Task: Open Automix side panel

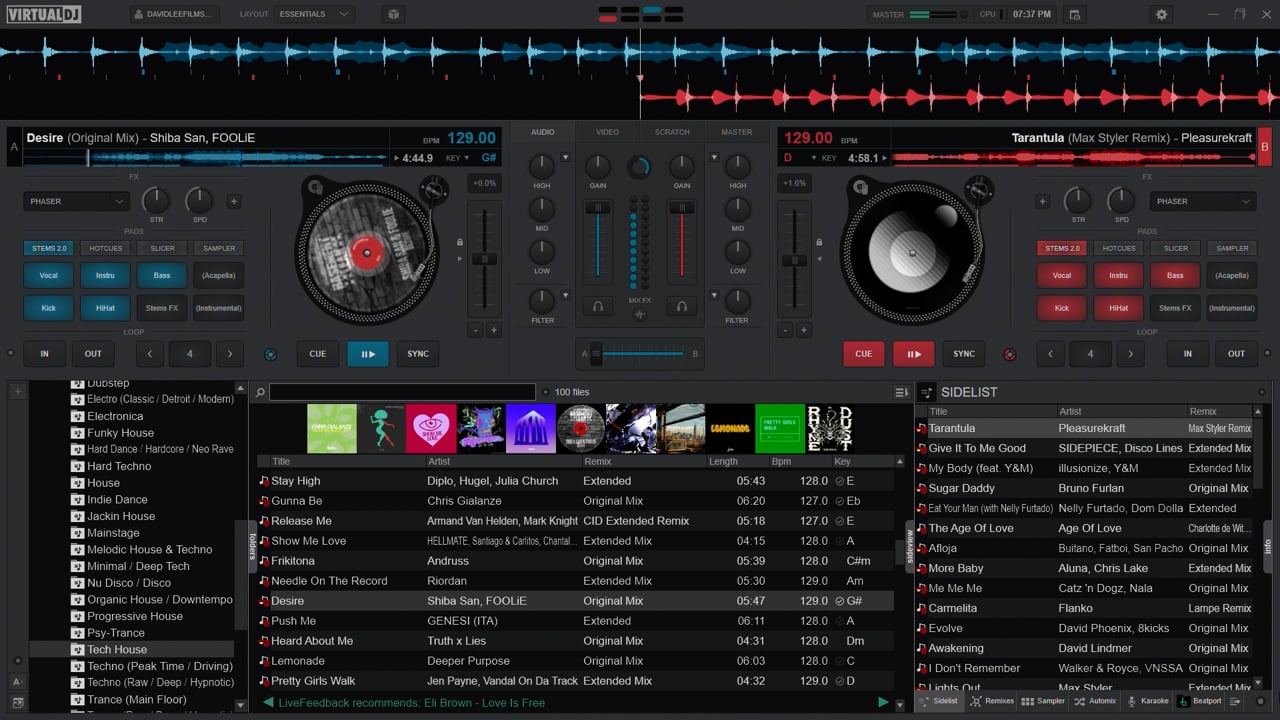Action: pyautogui.click(x=1095, y=701)
